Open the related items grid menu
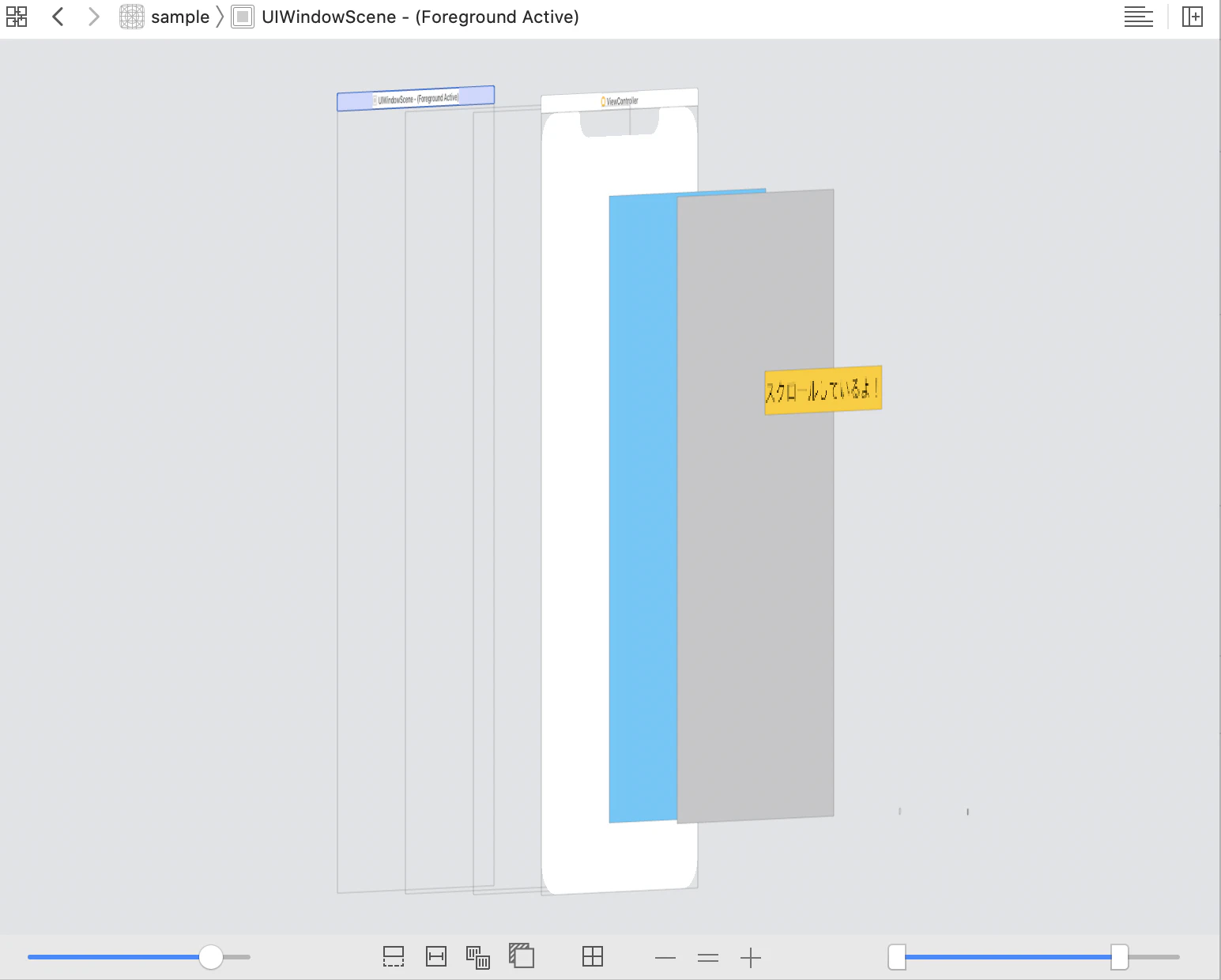This screenshot has width=1221, height=980. click(x=17, y=17)
